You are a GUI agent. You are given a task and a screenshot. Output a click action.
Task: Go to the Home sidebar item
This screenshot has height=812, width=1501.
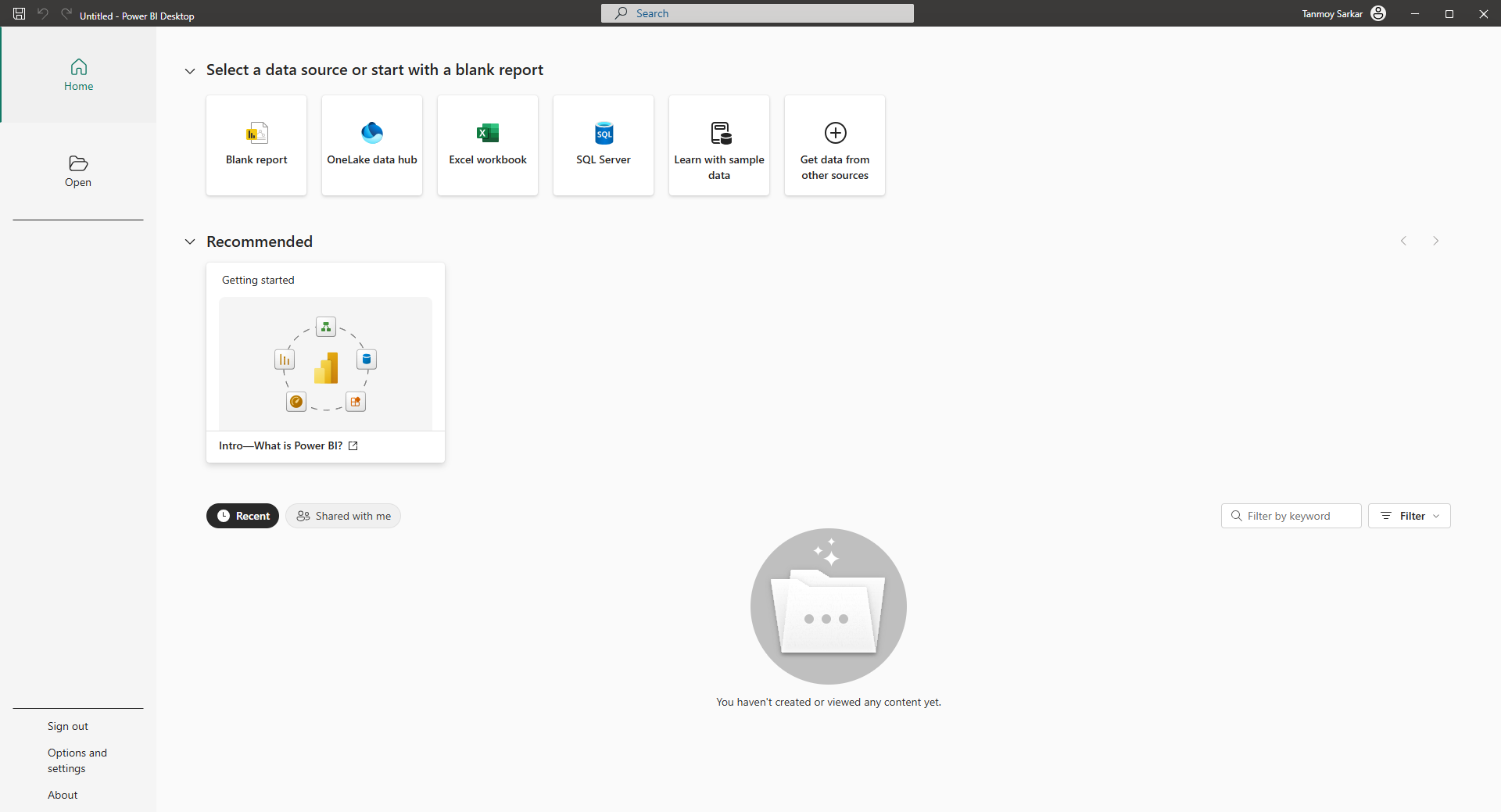click(78, 75)
